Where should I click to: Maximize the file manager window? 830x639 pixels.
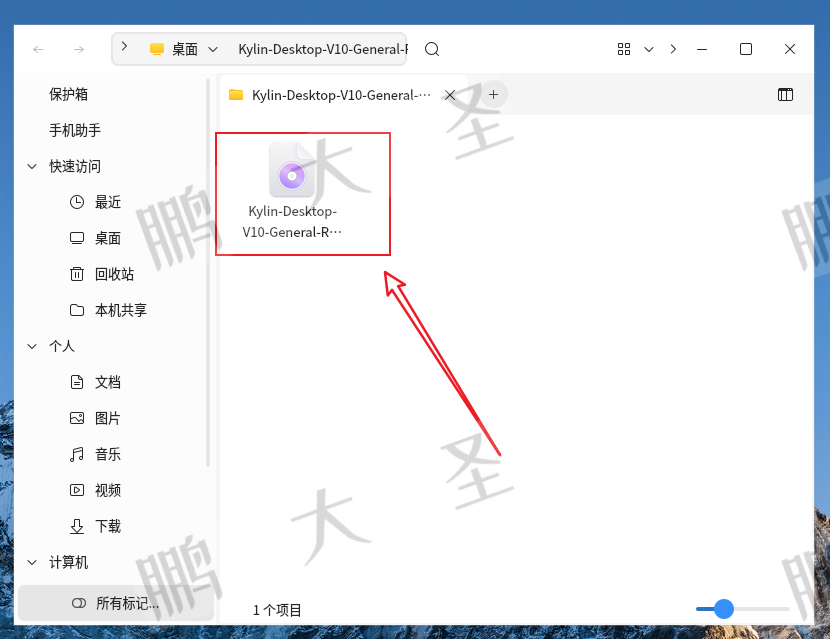746,49
